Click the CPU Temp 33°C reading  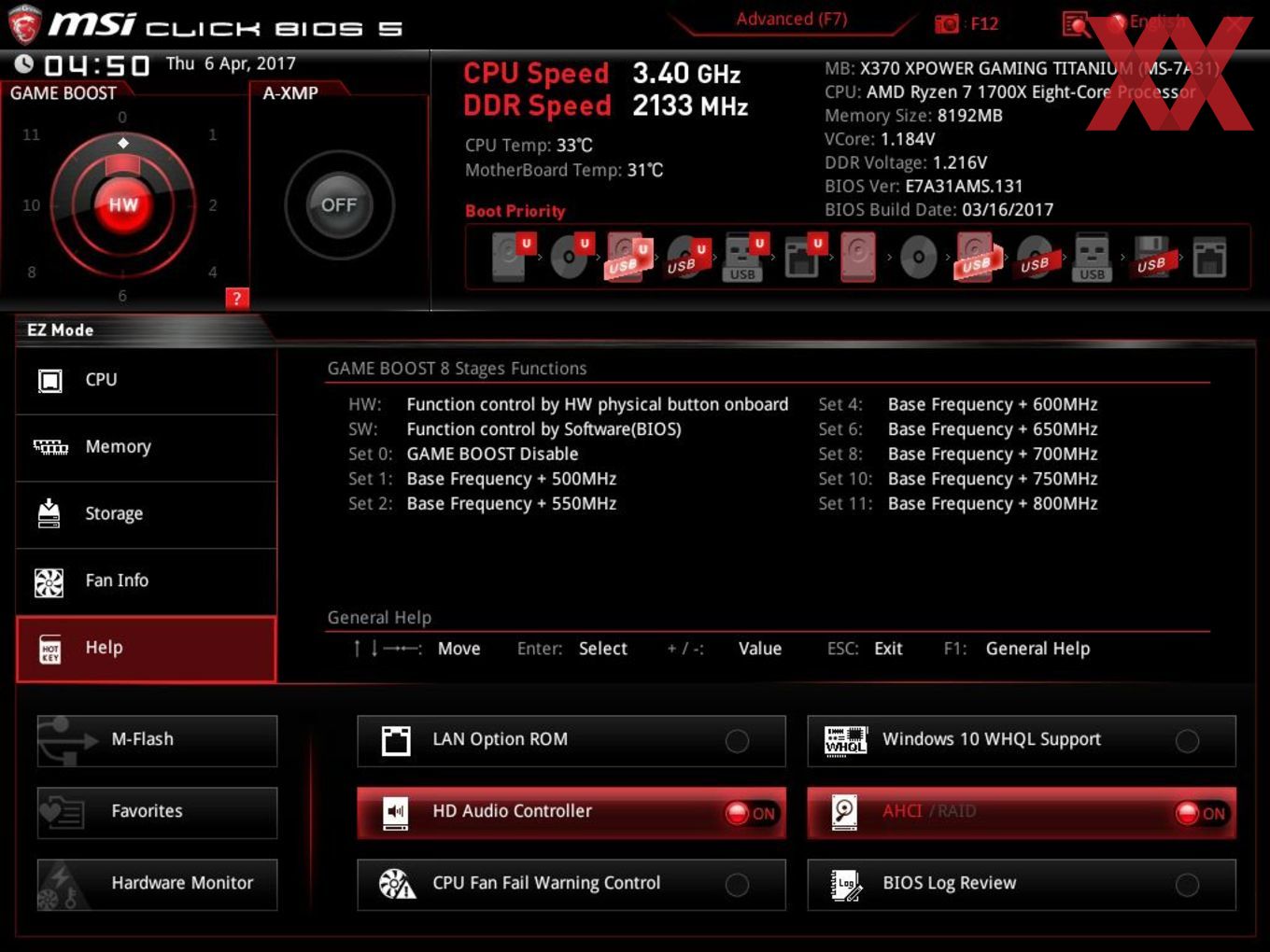(x=529, y=146)
